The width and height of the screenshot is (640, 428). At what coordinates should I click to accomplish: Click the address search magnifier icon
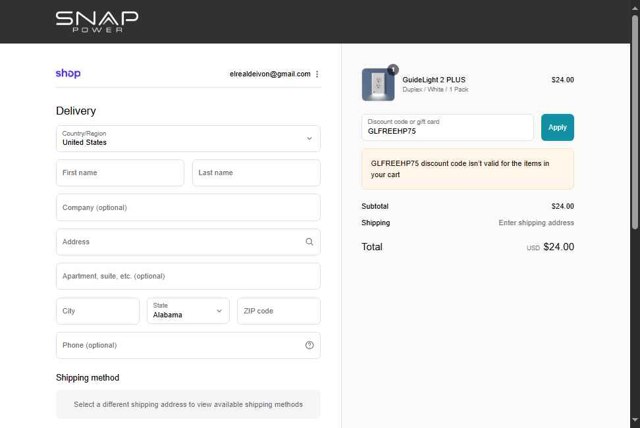click(309, 242)
